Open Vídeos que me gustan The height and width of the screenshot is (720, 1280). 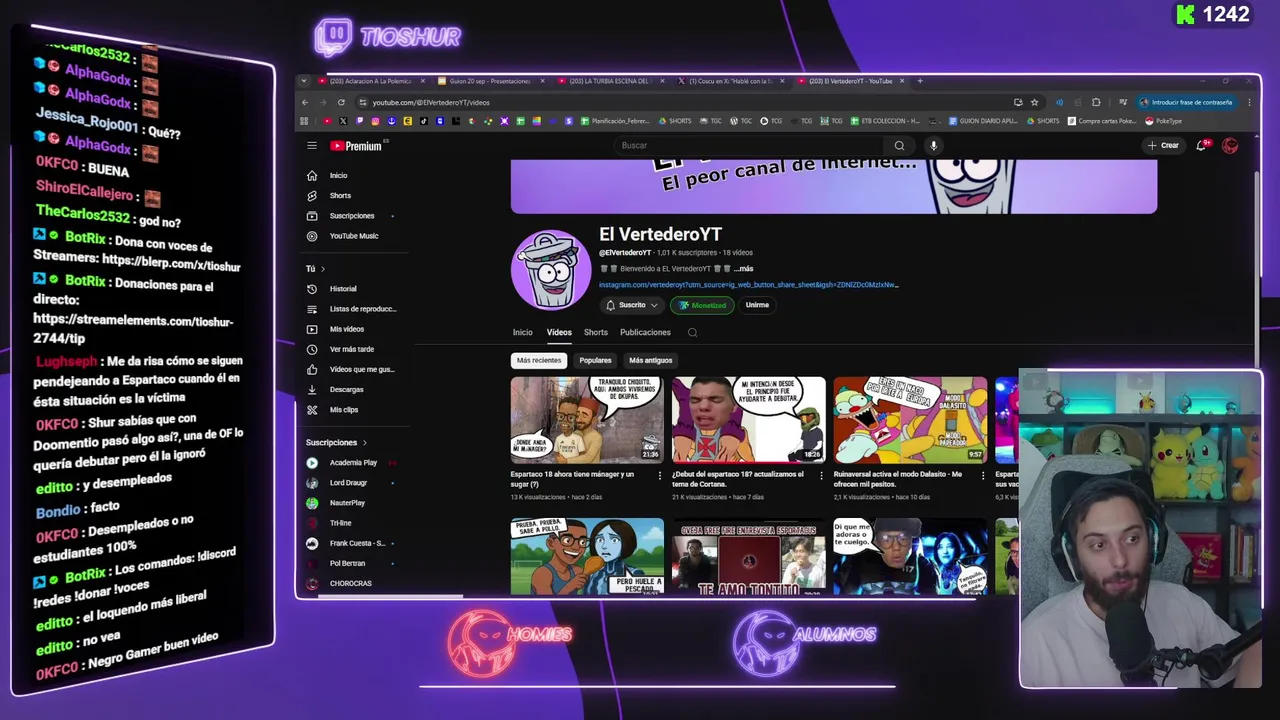[361, 369]
